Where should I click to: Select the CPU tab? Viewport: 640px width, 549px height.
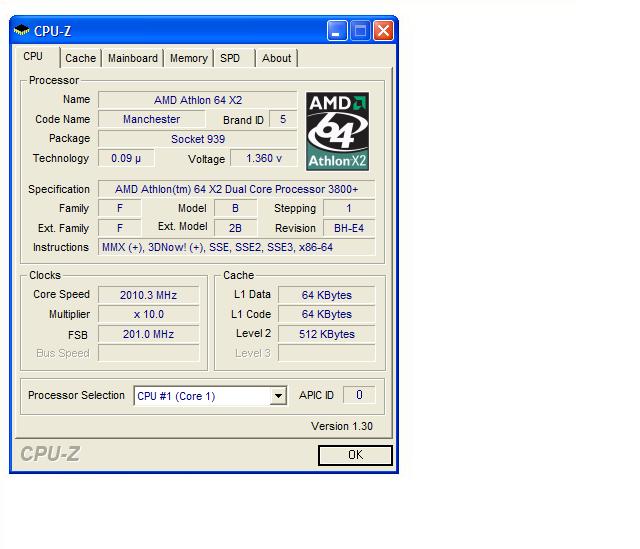point(36,56)
